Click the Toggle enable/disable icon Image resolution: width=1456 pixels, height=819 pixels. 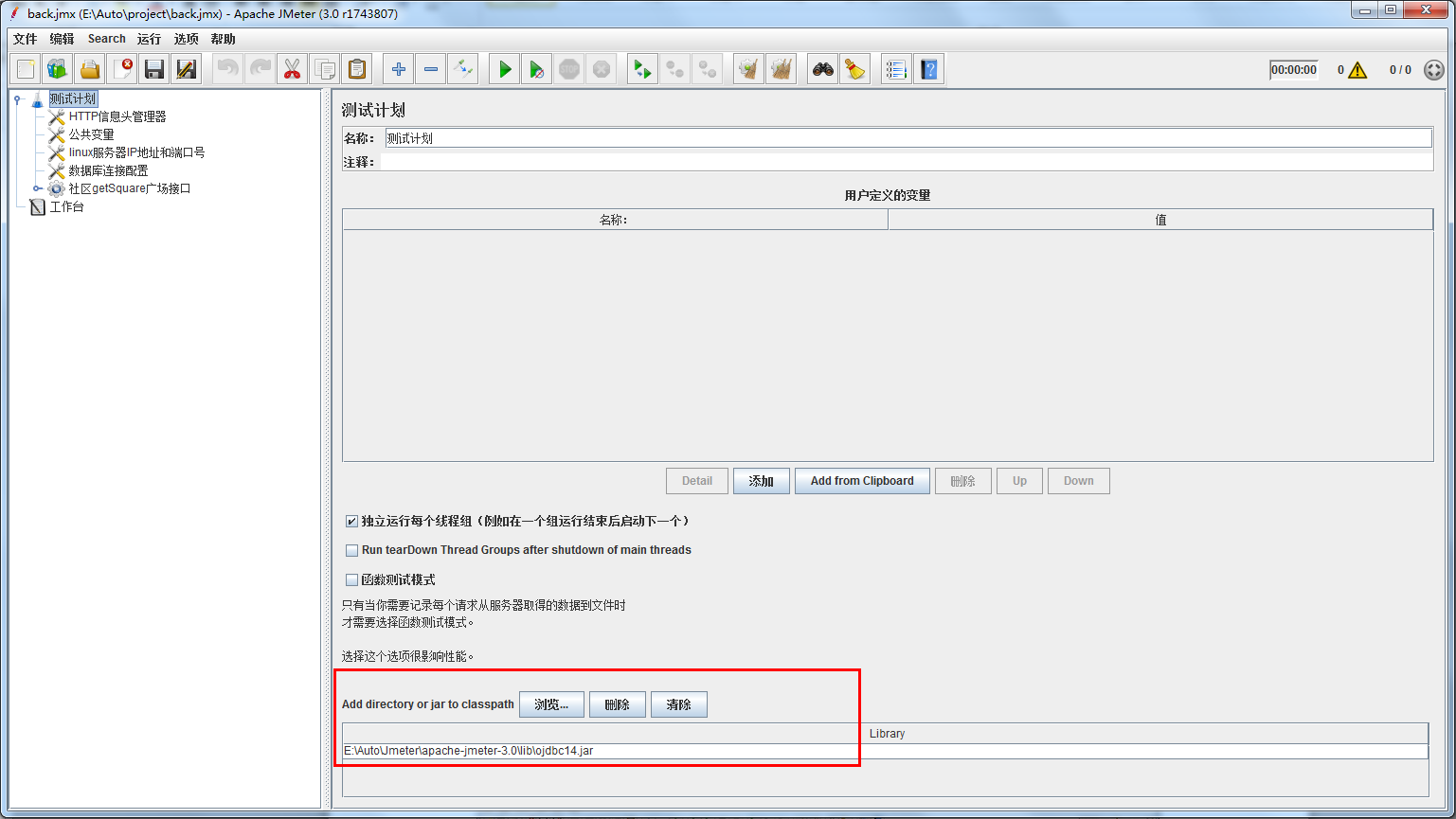coord(462,69)
